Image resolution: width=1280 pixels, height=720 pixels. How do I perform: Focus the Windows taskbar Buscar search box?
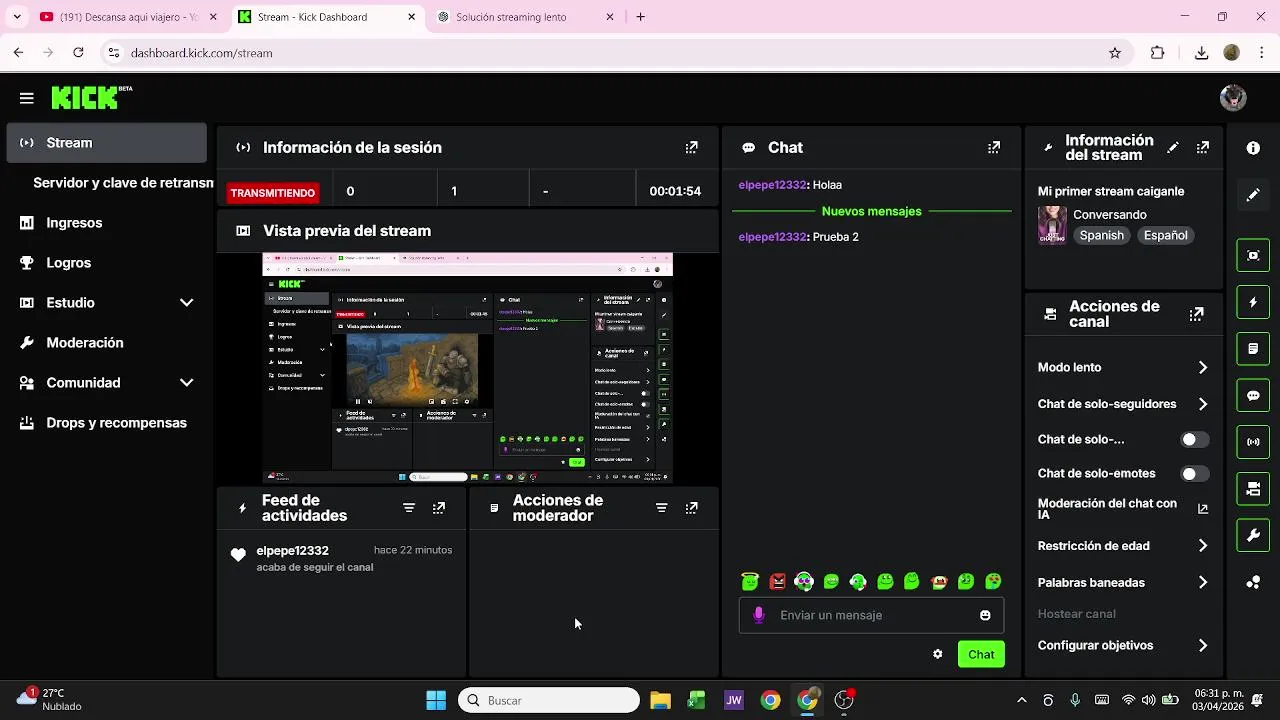(x=549, y=700)
